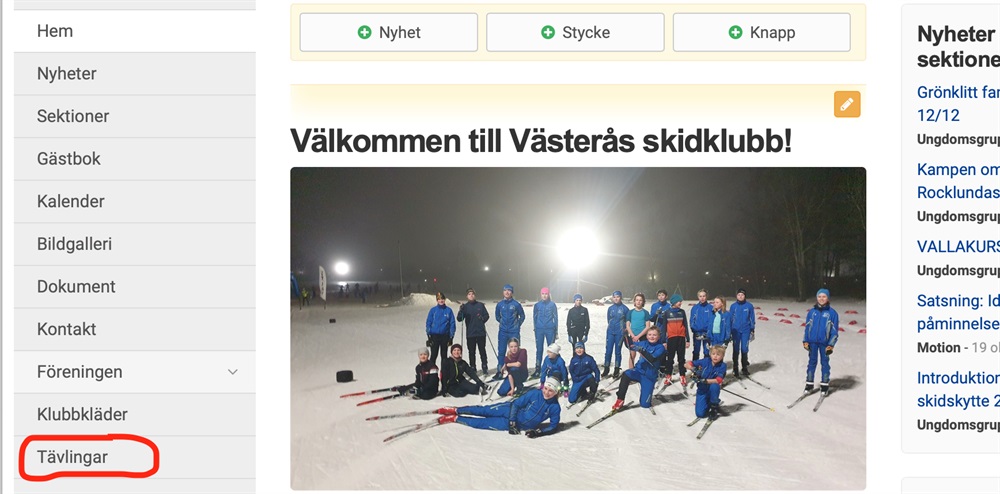This screenshot has height=494, width=1000.
Task: Click the green plus icon beside Stycke
Action: coord(548,33)
